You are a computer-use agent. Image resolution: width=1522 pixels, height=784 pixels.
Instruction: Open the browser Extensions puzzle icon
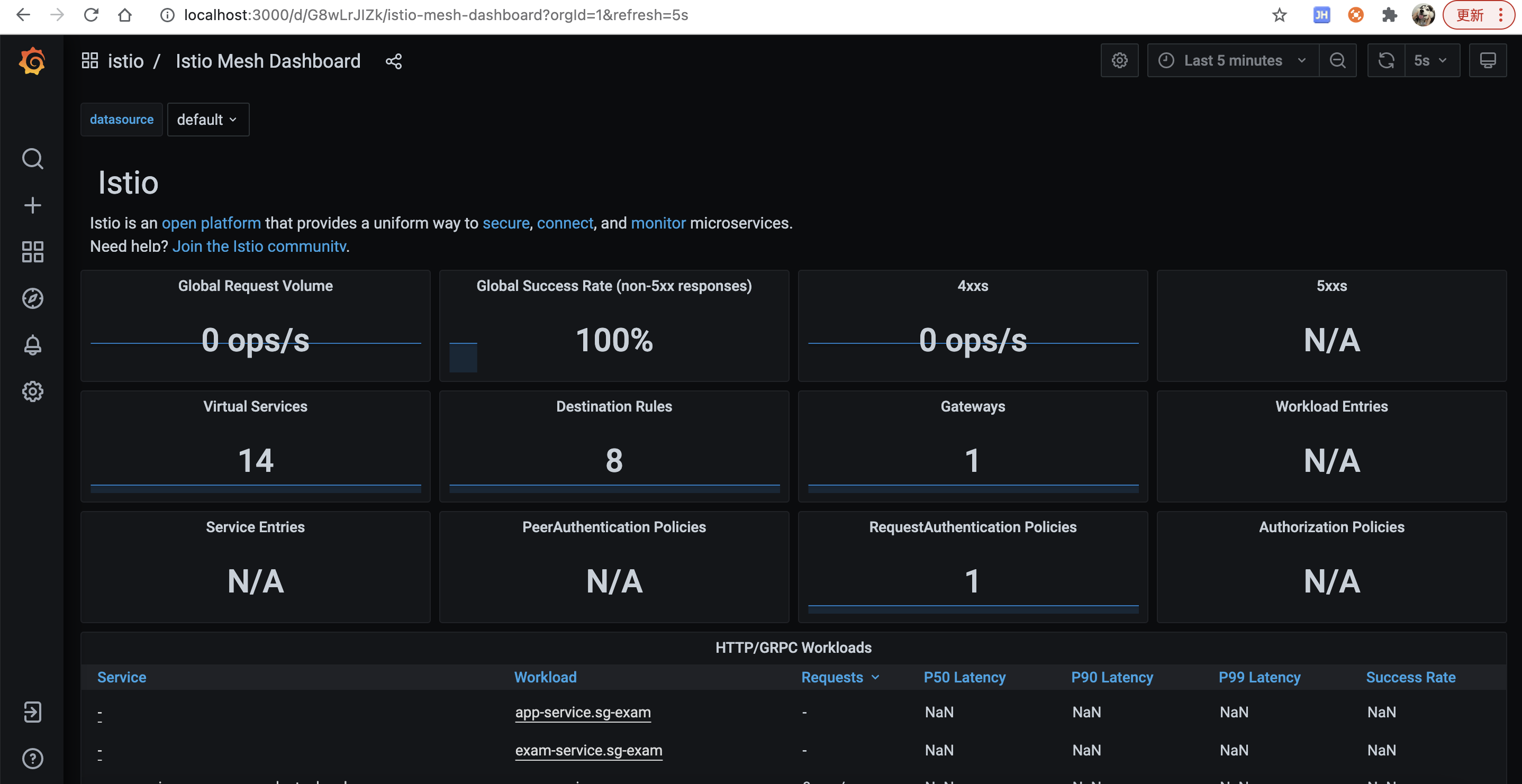[x=1390, y=15]
